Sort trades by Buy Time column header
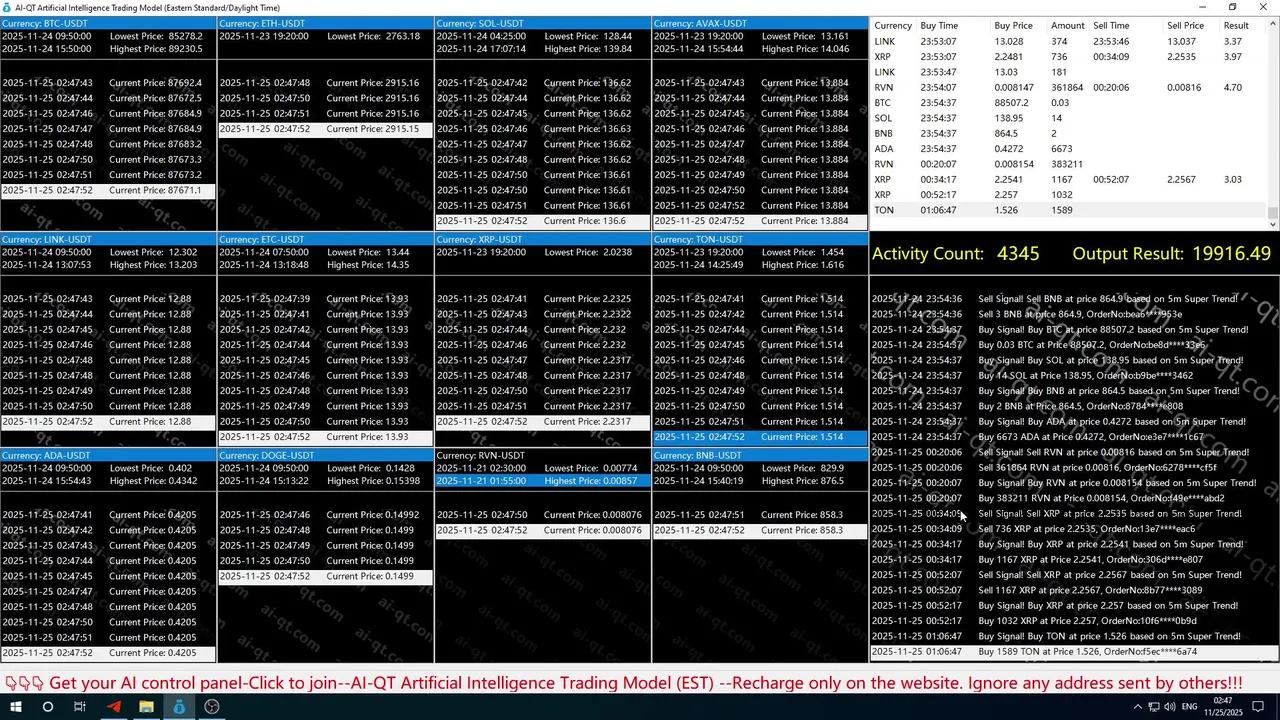This screenshot has height=720, width=1280. click(938, 25)
